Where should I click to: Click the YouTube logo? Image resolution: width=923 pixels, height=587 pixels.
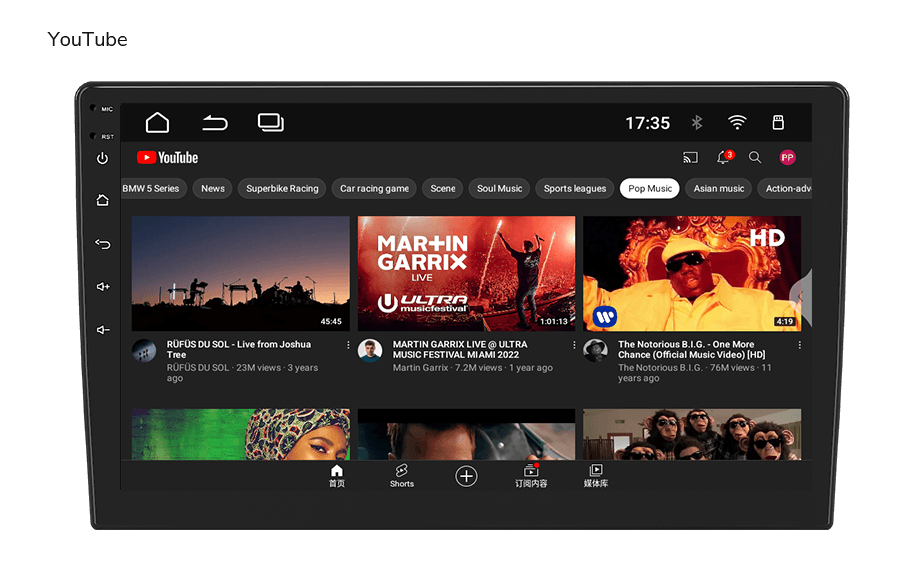click(x=168, y=158)
